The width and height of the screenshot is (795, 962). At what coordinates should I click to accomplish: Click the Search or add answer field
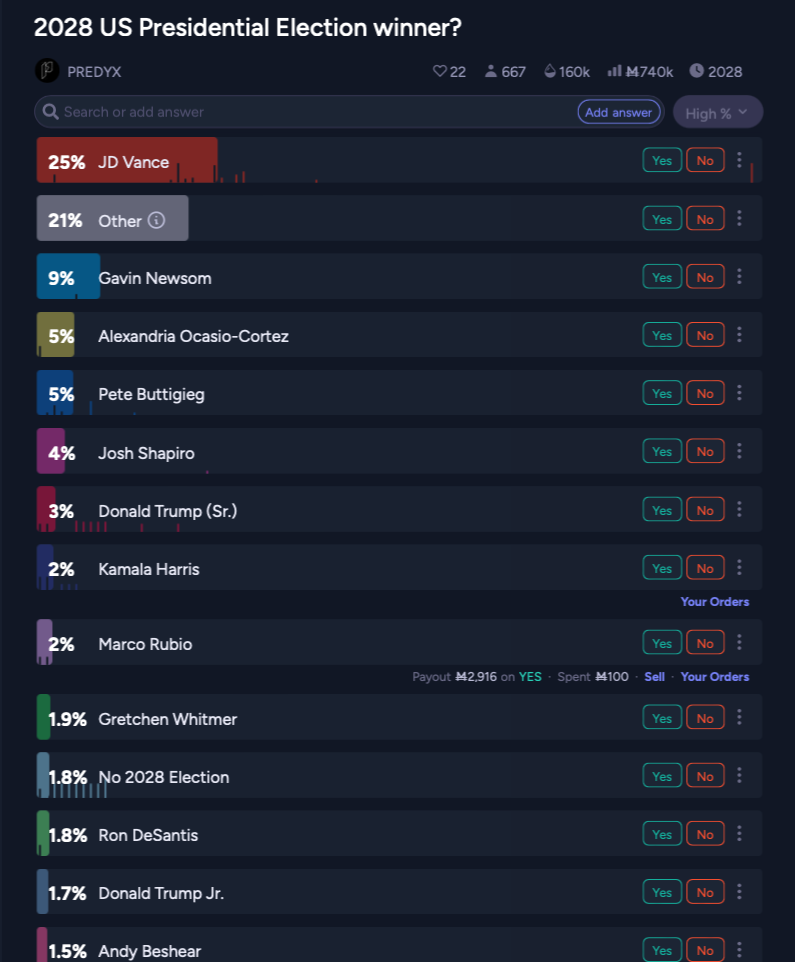coord(300,112)
